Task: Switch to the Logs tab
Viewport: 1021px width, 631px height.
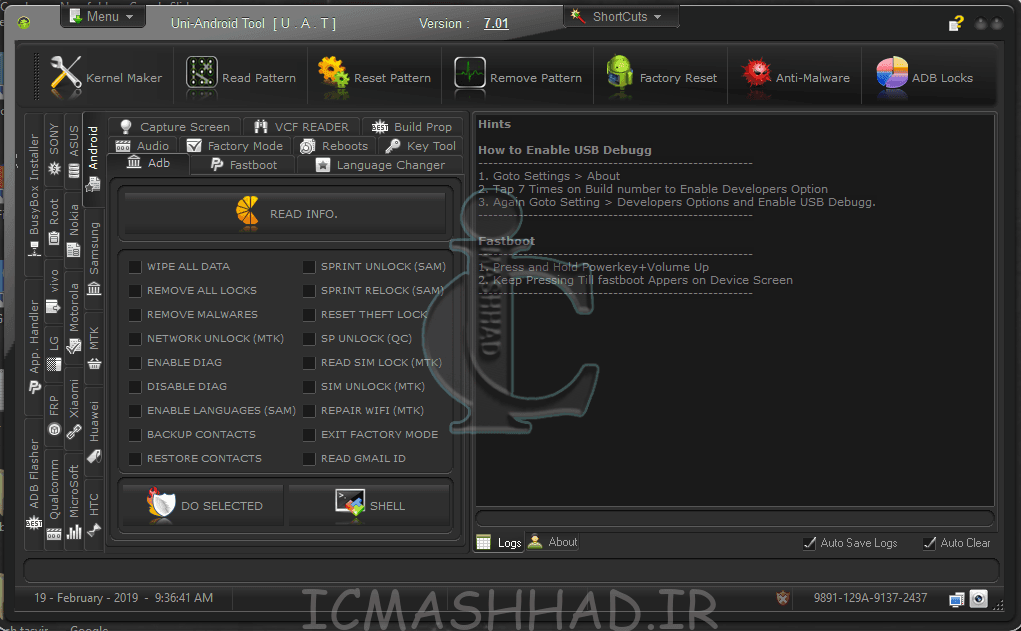Action: click(x=499, y=542)
